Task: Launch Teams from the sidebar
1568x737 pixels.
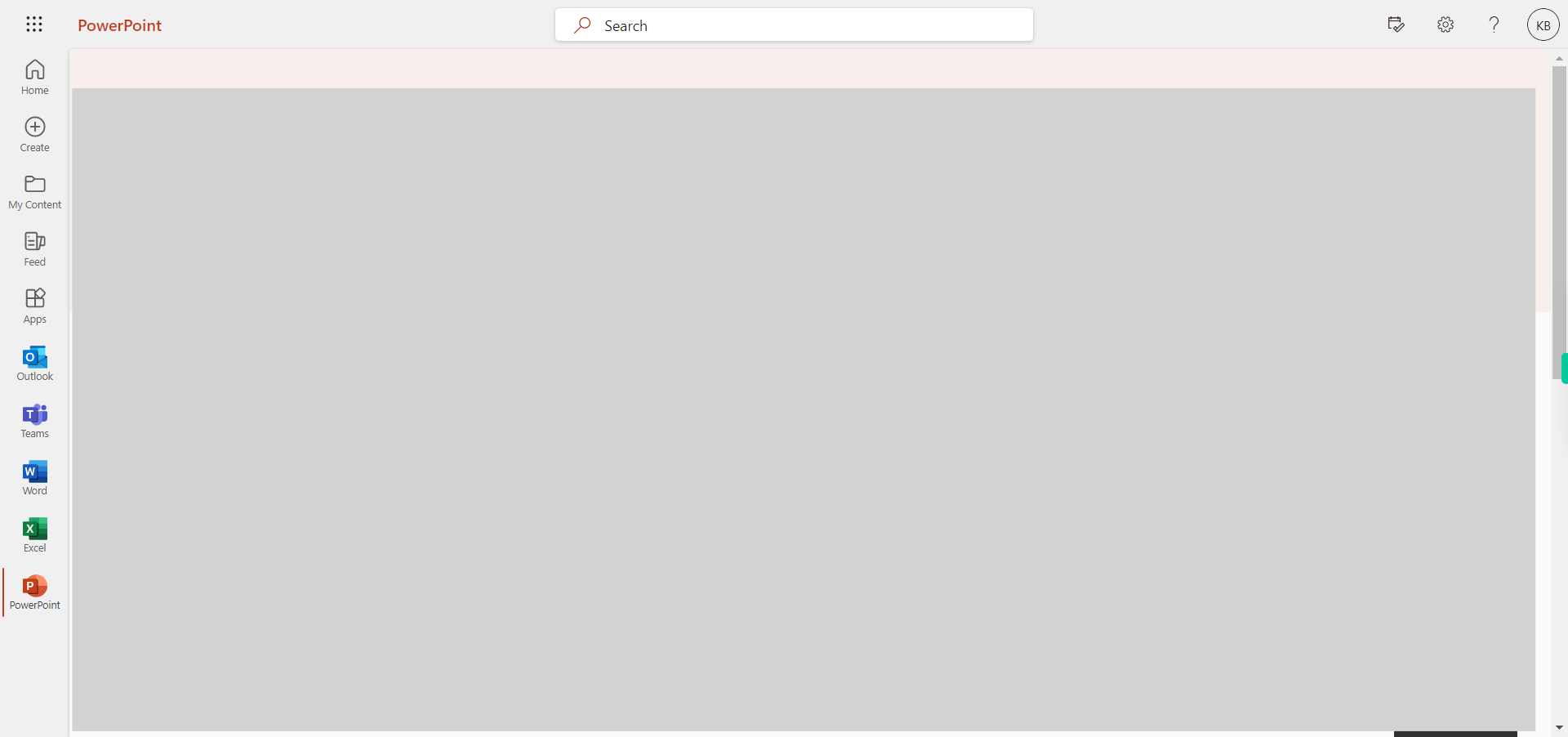Action: (x=35, y=421)
